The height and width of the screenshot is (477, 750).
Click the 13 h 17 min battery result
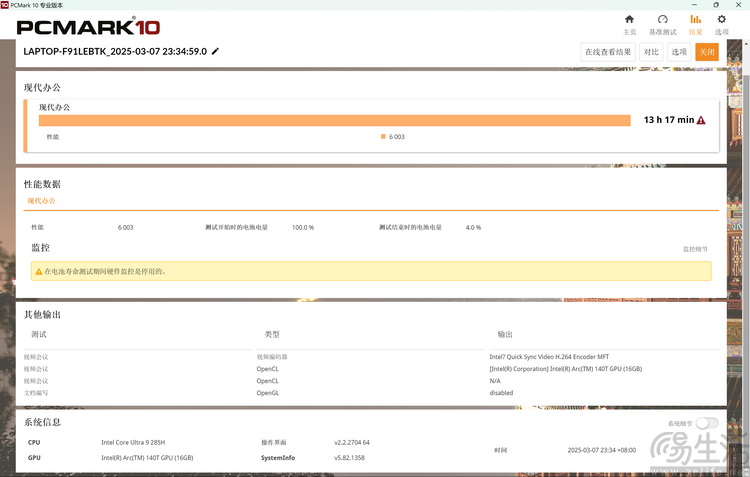pyautogui.click(x=669, y=120)
